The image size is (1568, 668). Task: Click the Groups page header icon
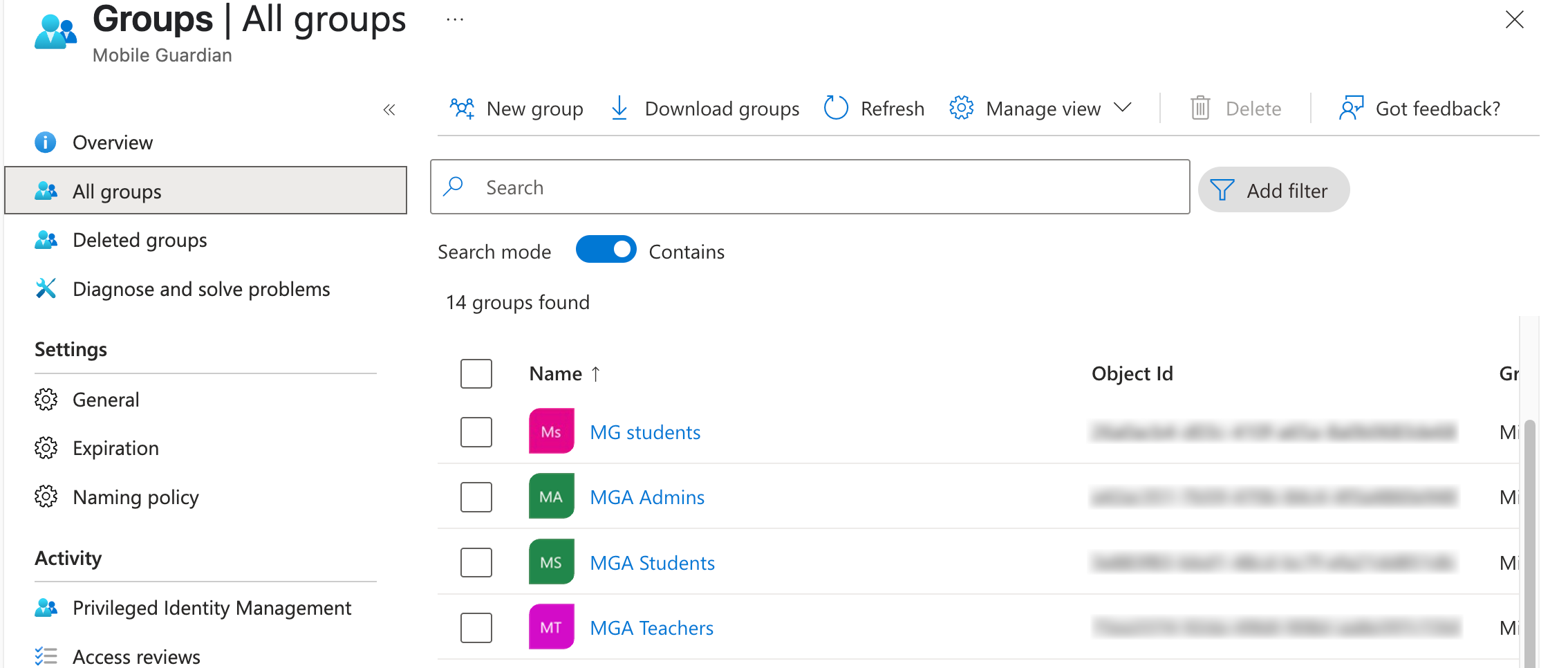(x=55, y=31)
